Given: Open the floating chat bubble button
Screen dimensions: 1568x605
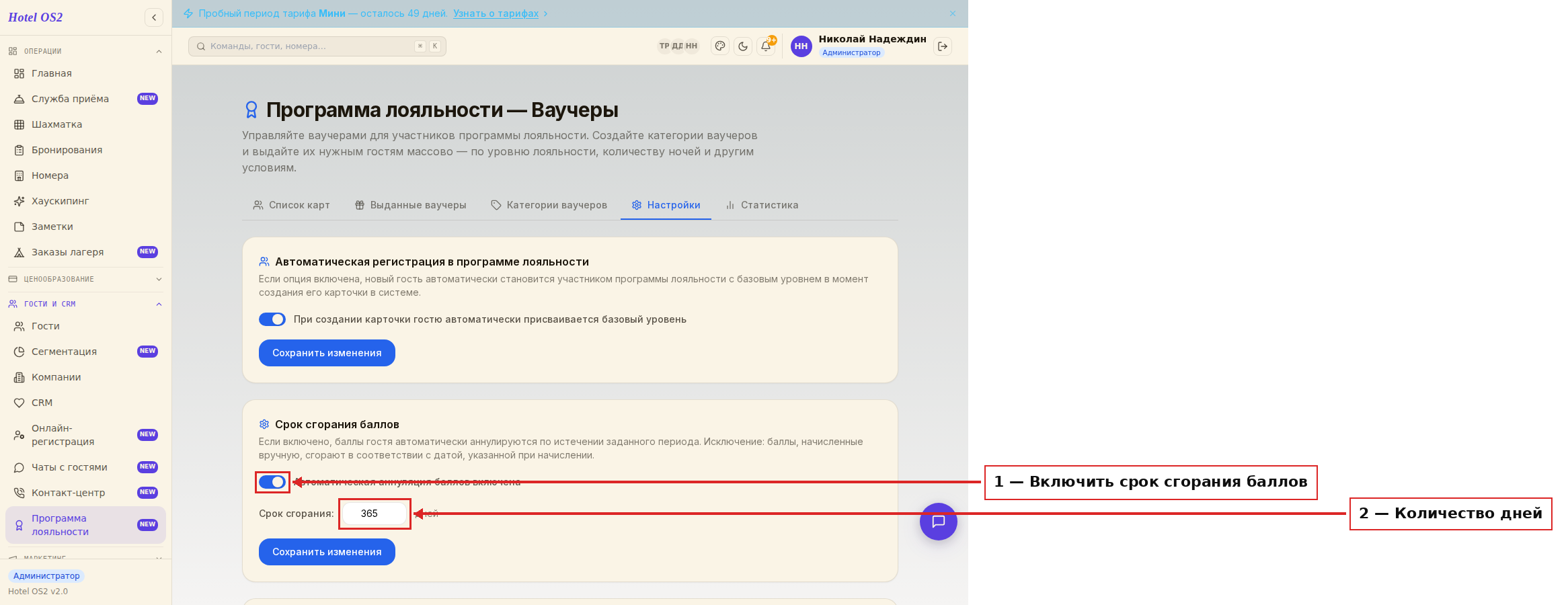Looking at the screenshot, I should tap(939, 522).
